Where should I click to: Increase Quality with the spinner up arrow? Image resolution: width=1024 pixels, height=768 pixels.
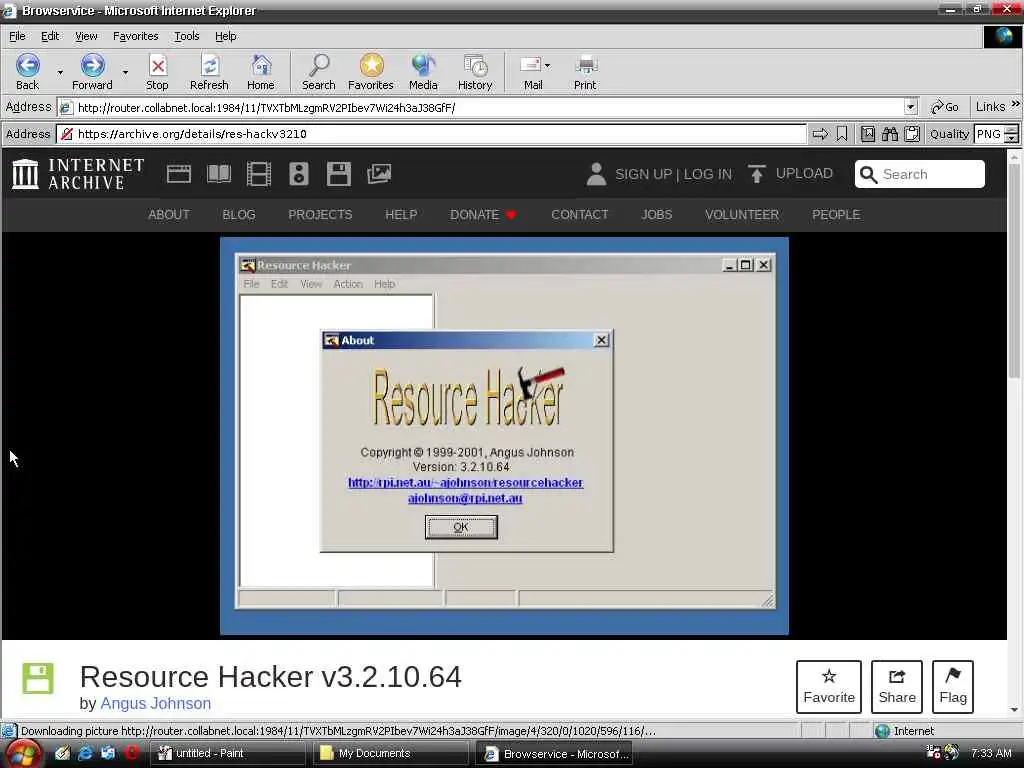point(1012,129)
